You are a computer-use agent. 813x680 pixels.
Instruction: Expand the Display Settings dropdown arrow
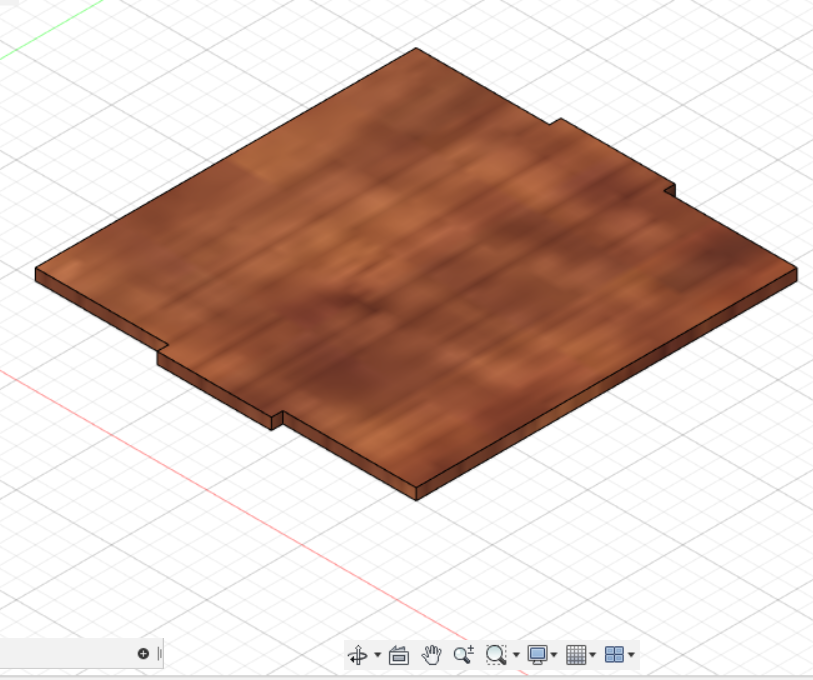[x=554, y=655]
